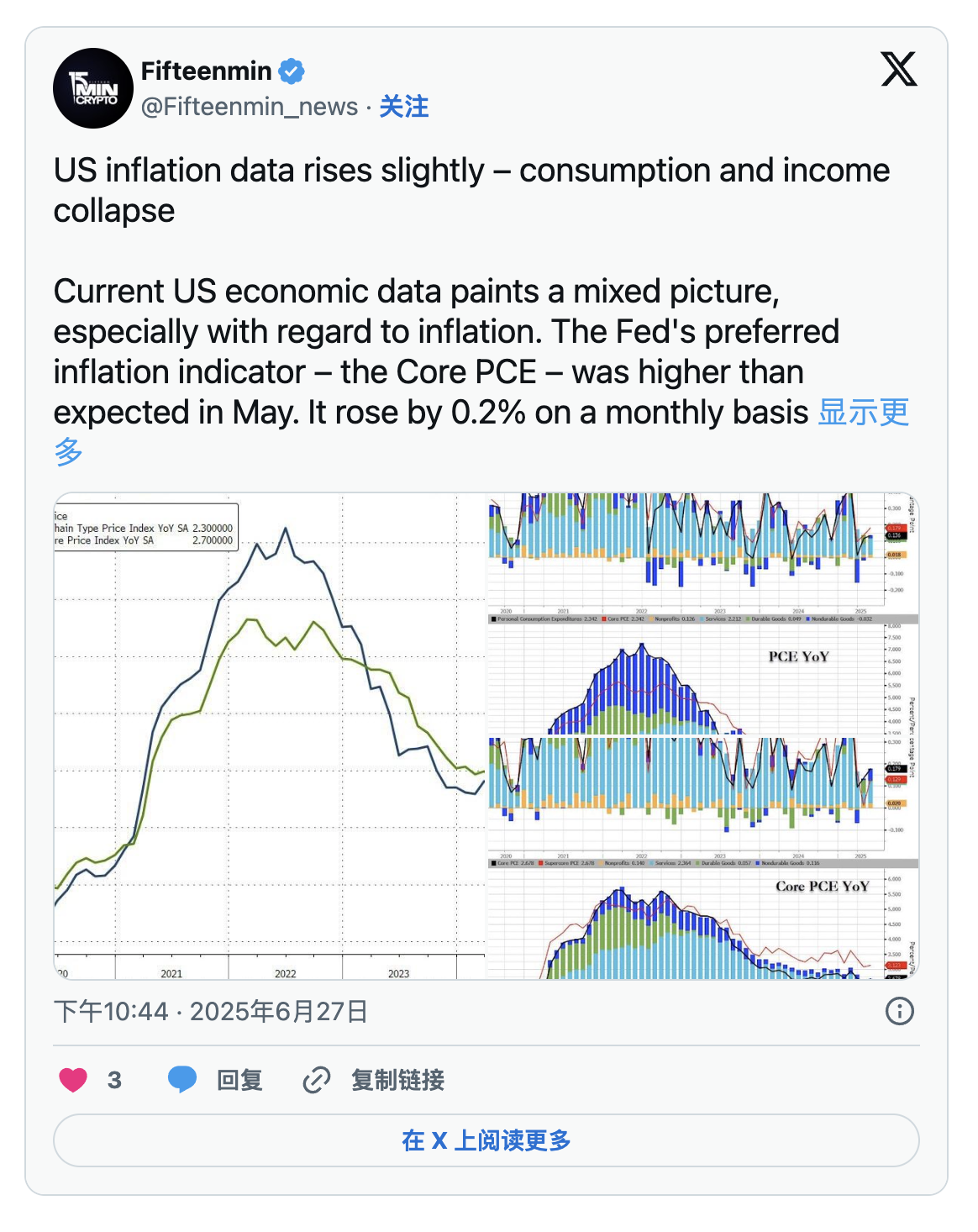Click the blue reply bubble icon
978x1232 pixels.
click(x=181, y=1080)
